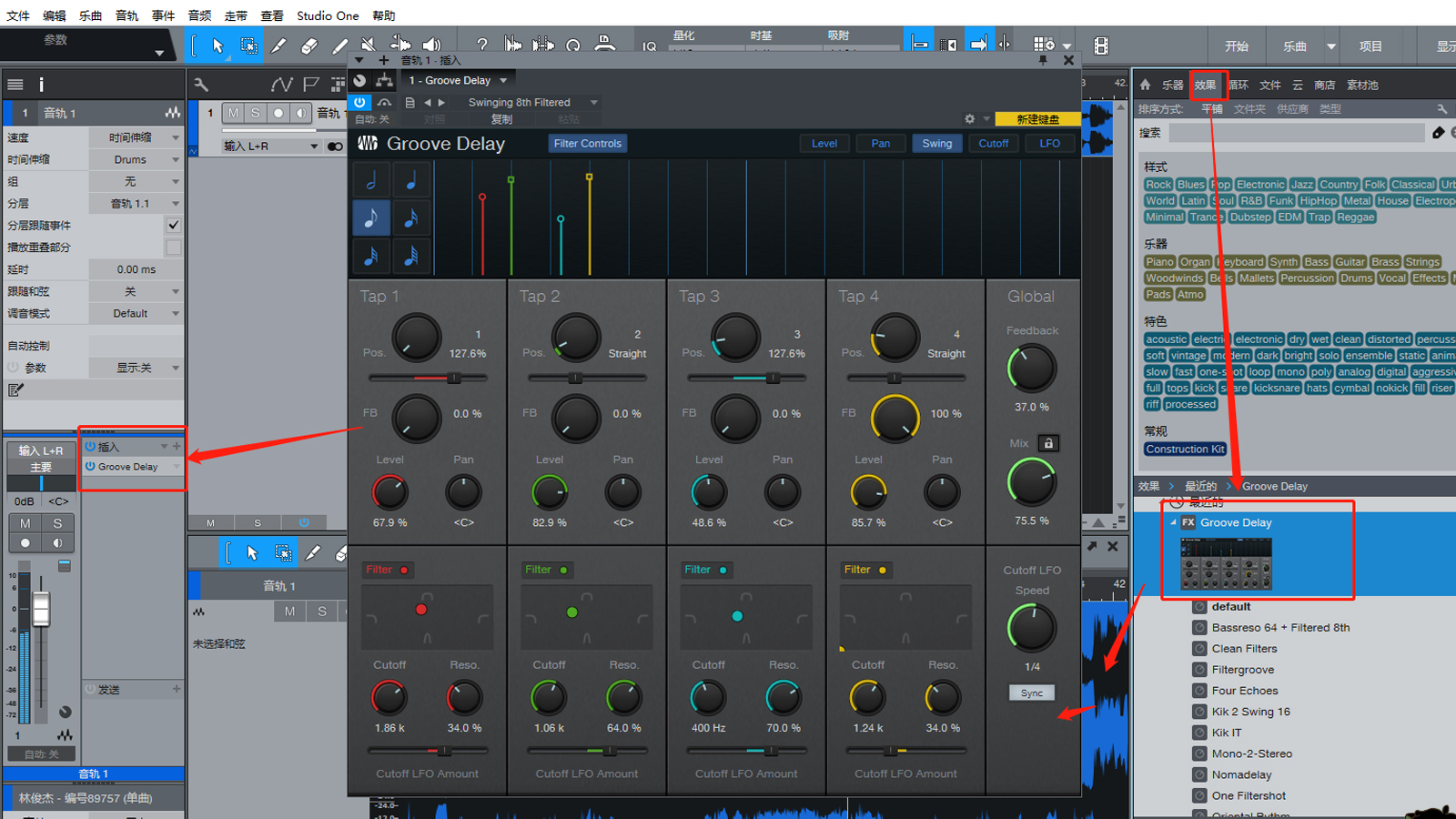Toggle the Mix lock button in Global
This screenshot has height=819, width=1456.
pos(1048,443)
